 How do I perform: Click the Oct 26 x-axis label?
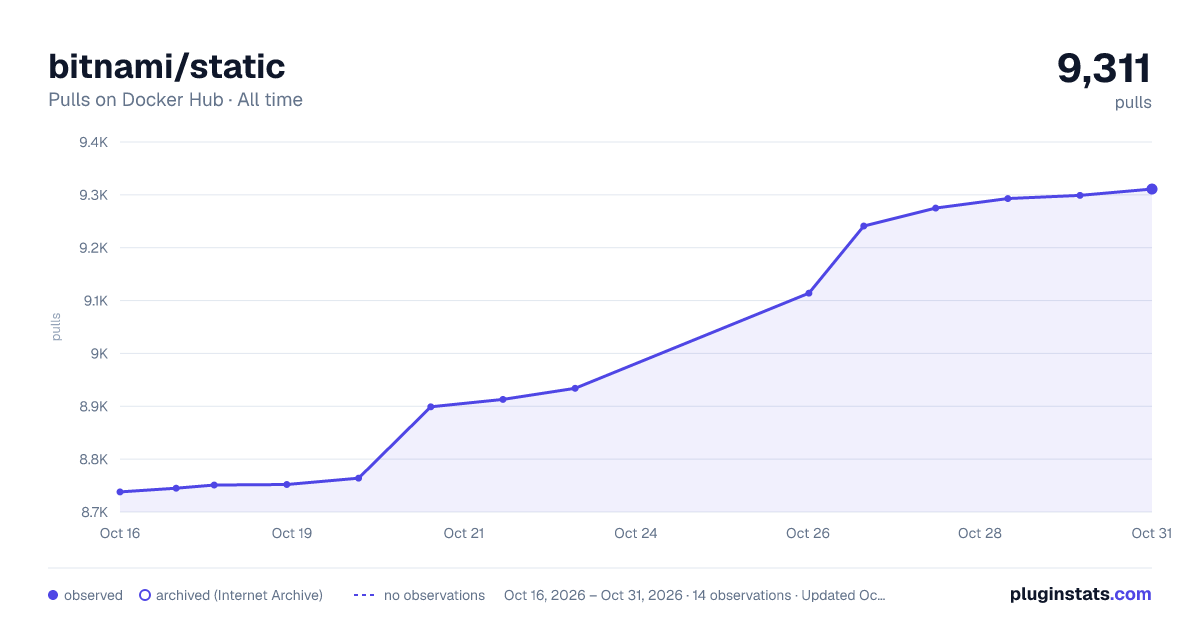pyautogui.click(x=808, y=533)
